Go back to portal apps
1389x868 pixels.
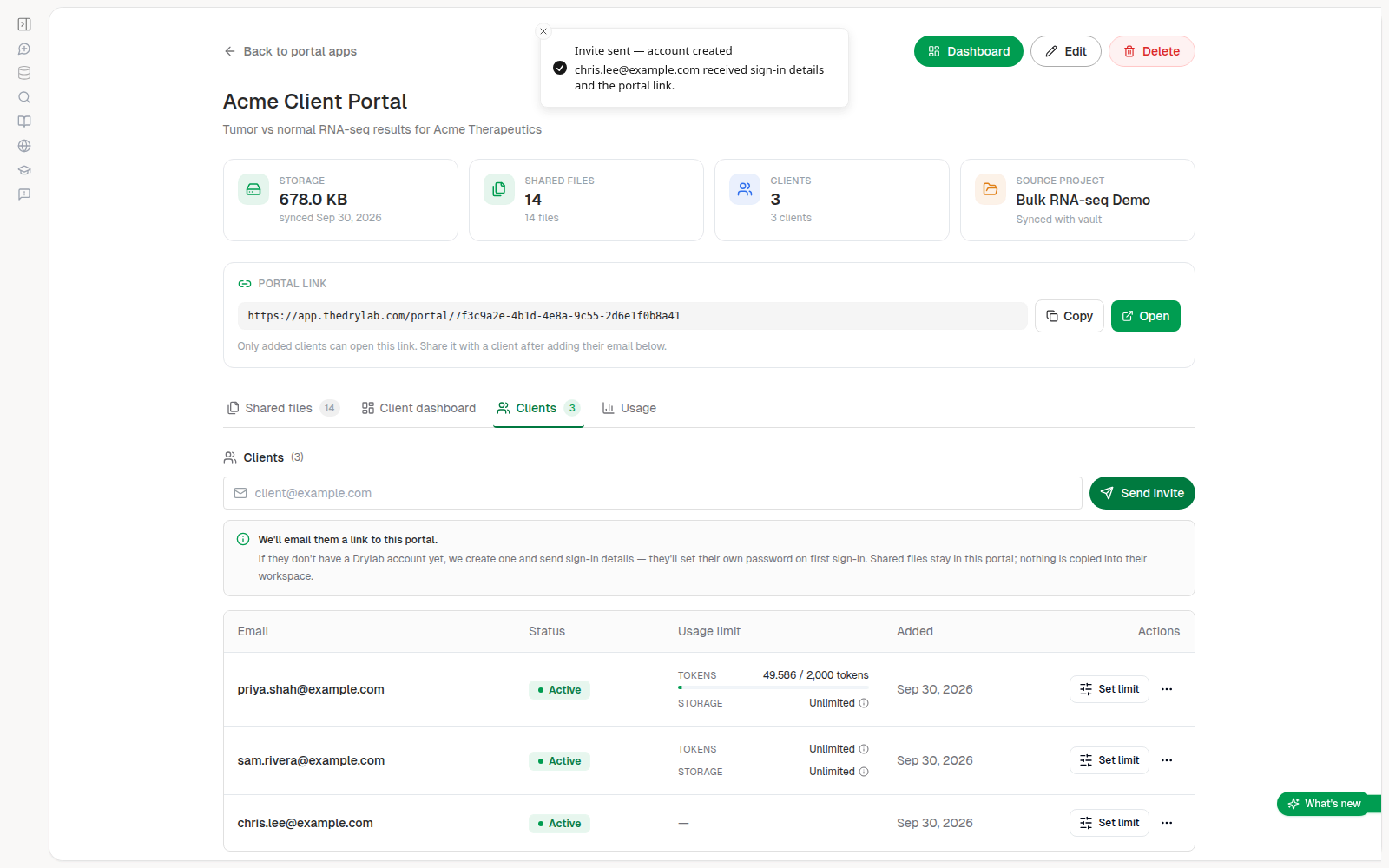pos(291,51)
